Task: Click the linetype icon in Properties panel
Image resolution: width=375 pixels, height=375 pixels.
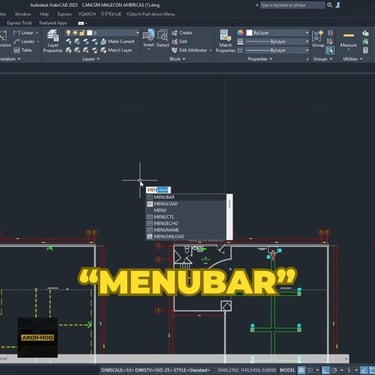Action: 240,50
